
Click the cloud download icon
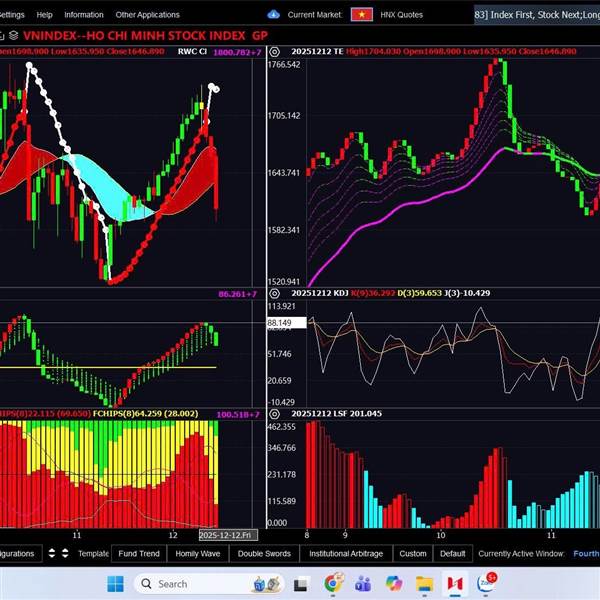274,15
